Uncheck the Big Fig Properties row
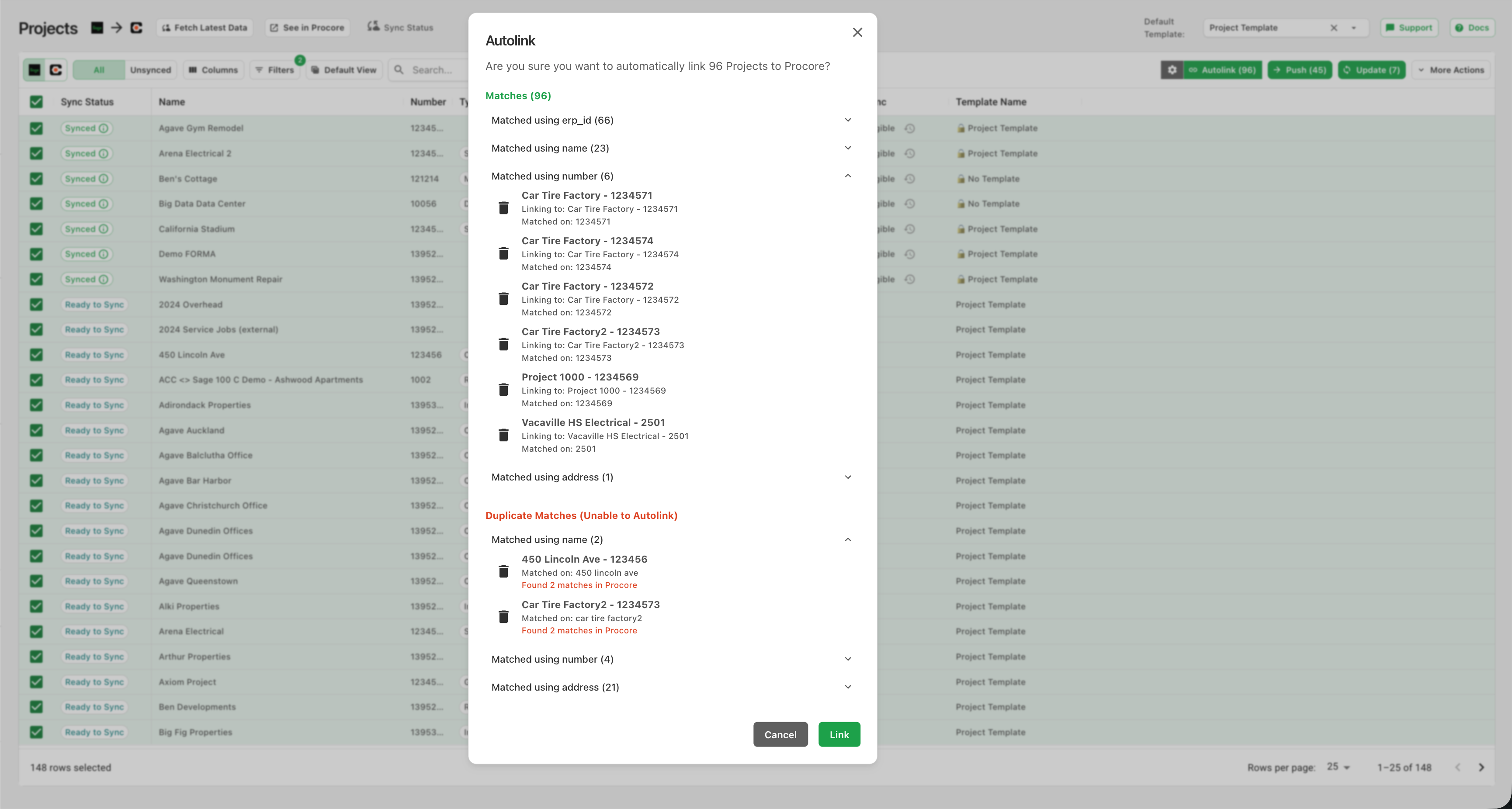The height and width of the screenshot is (809, 1512). coord(36,732)
